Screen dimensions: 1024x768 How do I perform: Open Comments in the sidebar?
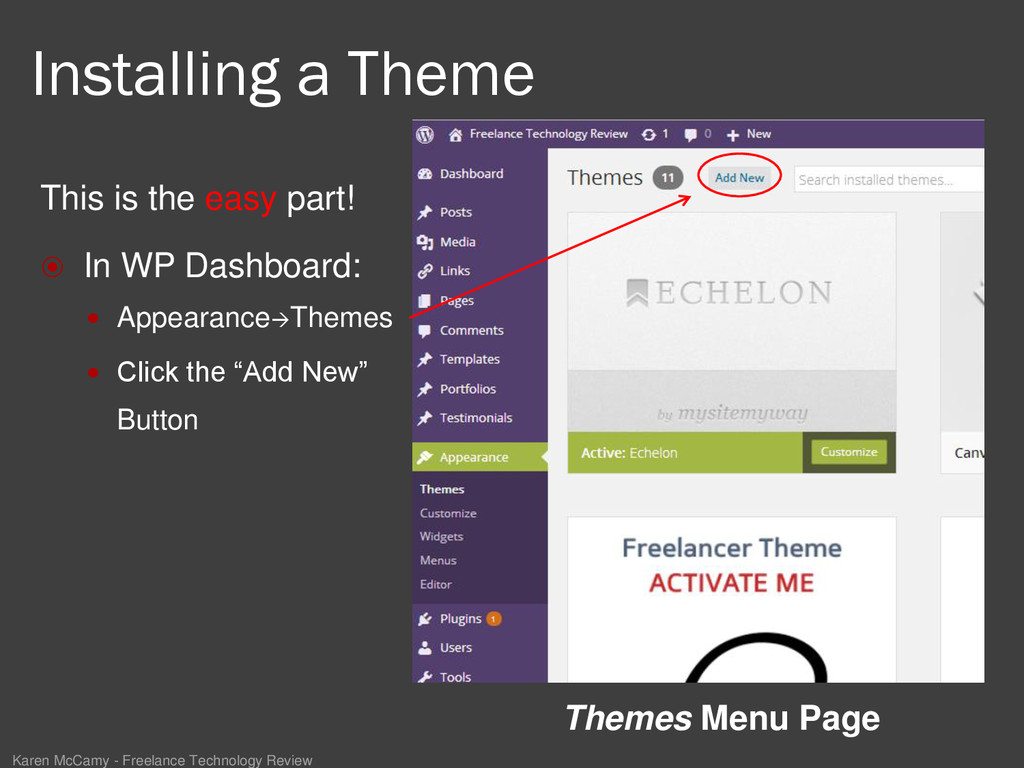pos(472,330)
